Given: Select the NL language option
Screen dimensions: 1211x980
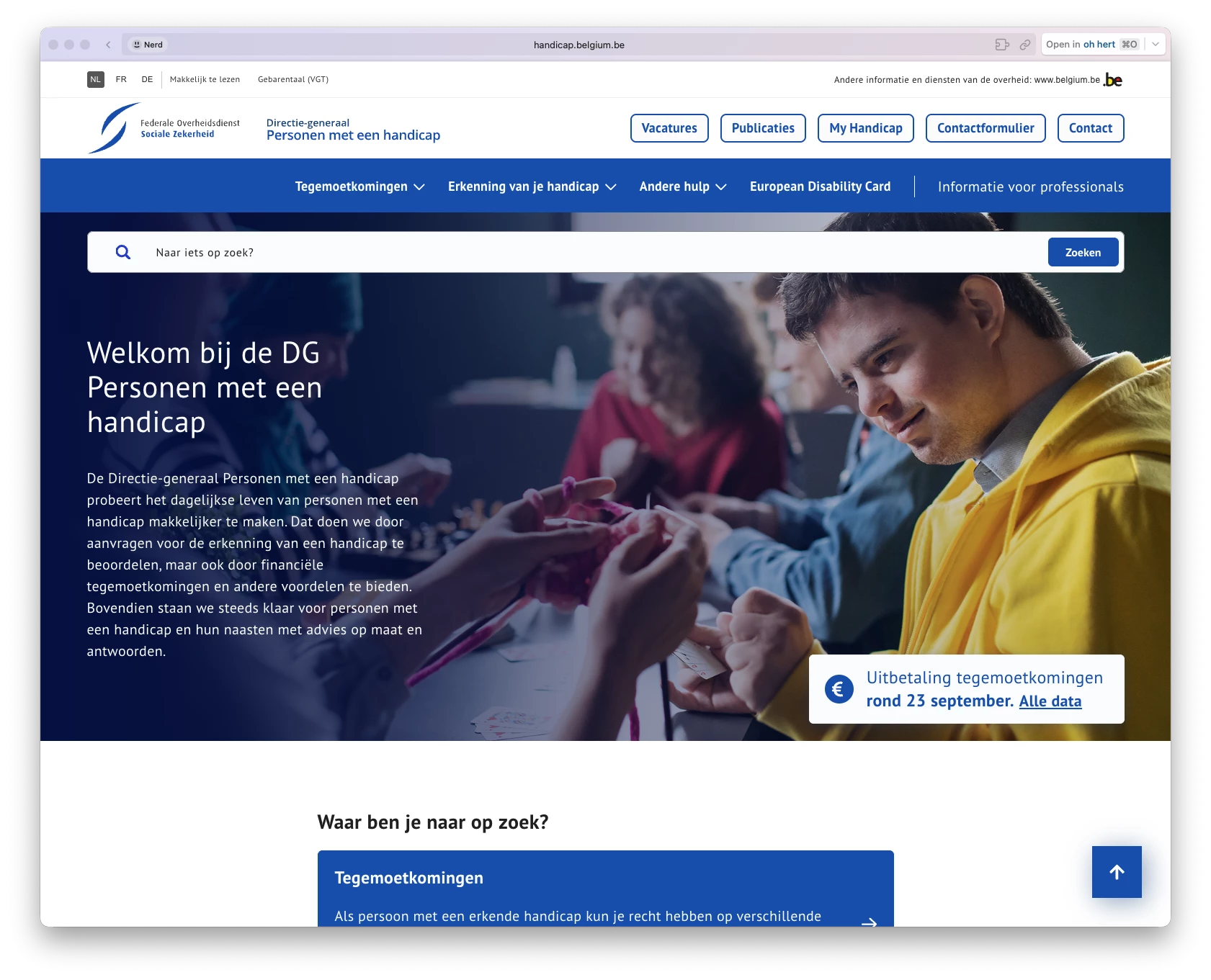Looking at the screenshot, I should (95, 79).
